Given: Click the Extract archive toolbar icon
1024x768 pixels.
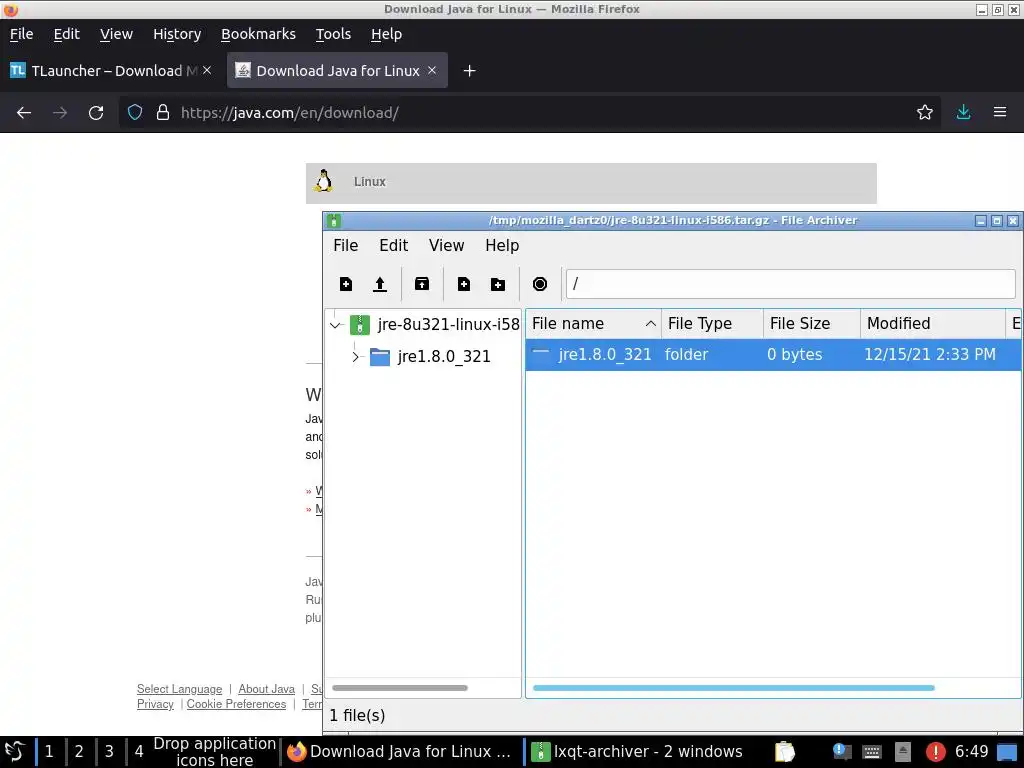Looking at the screenshot, I should click(x=422, y=284).
